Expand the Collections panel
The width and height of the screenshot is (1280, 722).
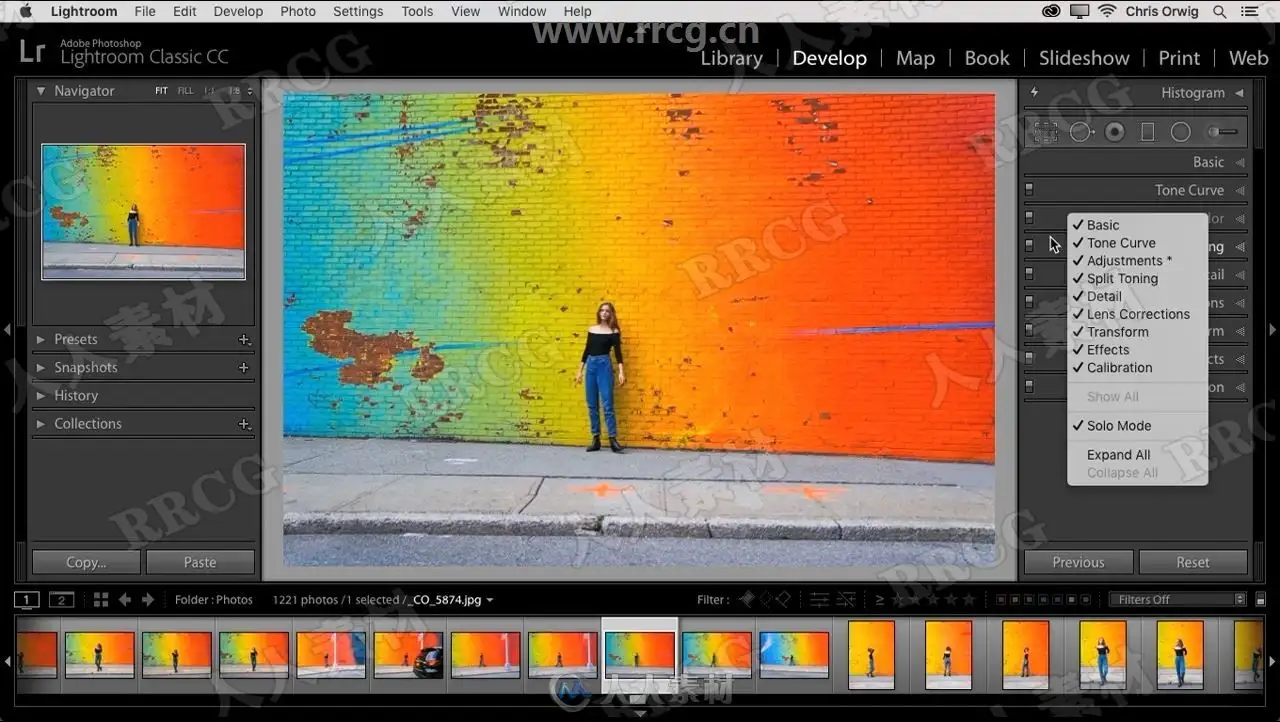[x=41, y=424]
